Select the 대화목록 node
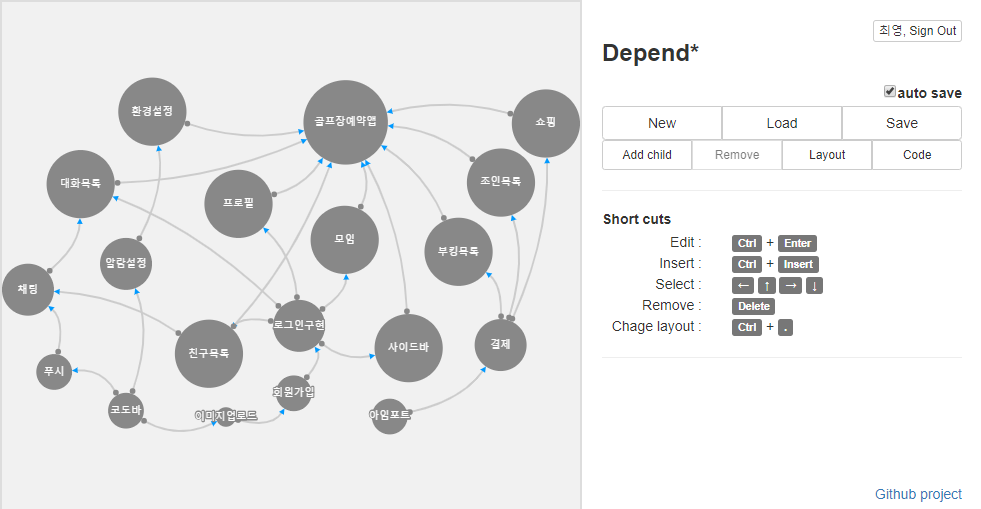Screen dimensions: 981x509 [80, 184]
